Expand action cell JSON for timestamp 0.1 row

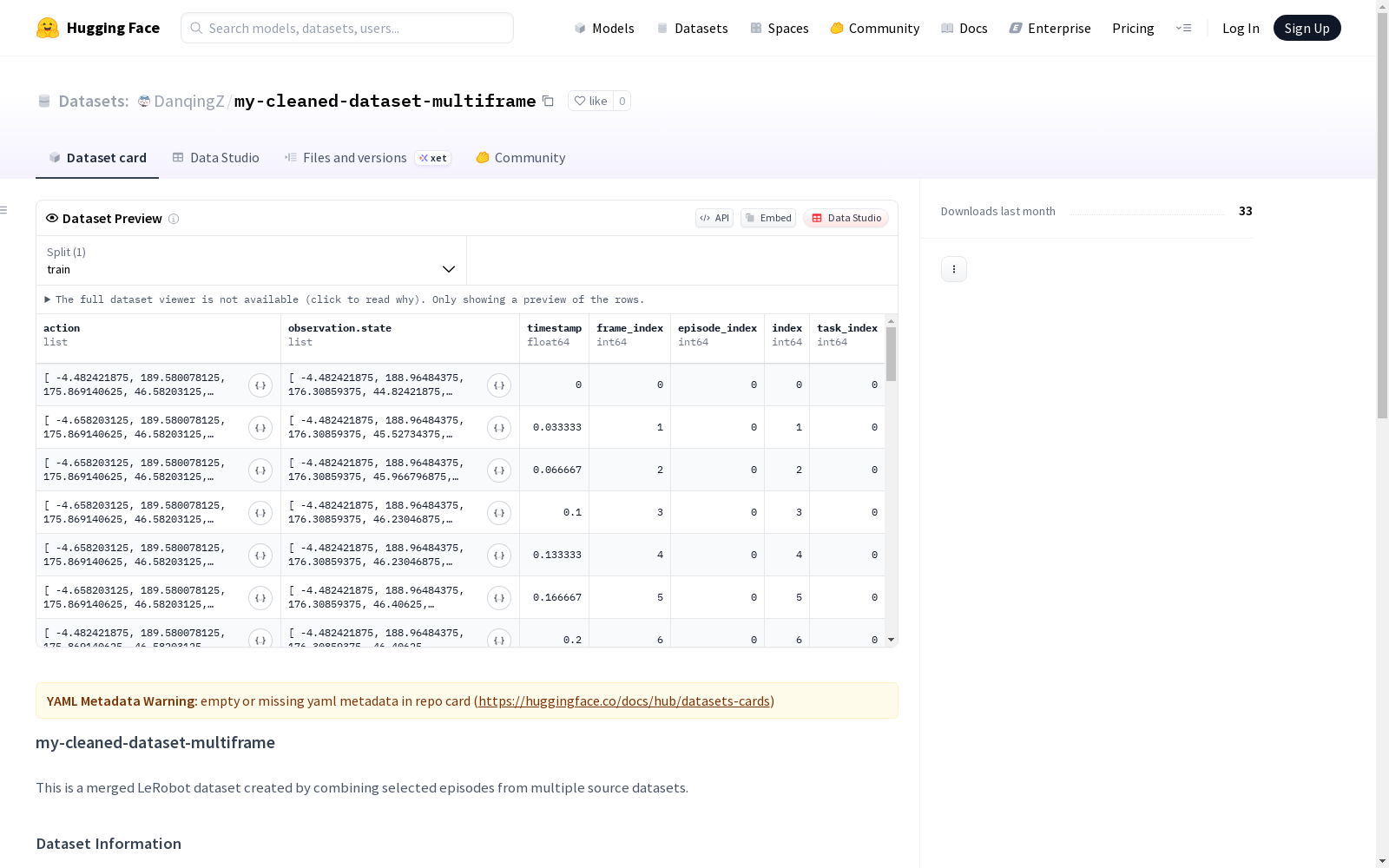click(260, 513)
